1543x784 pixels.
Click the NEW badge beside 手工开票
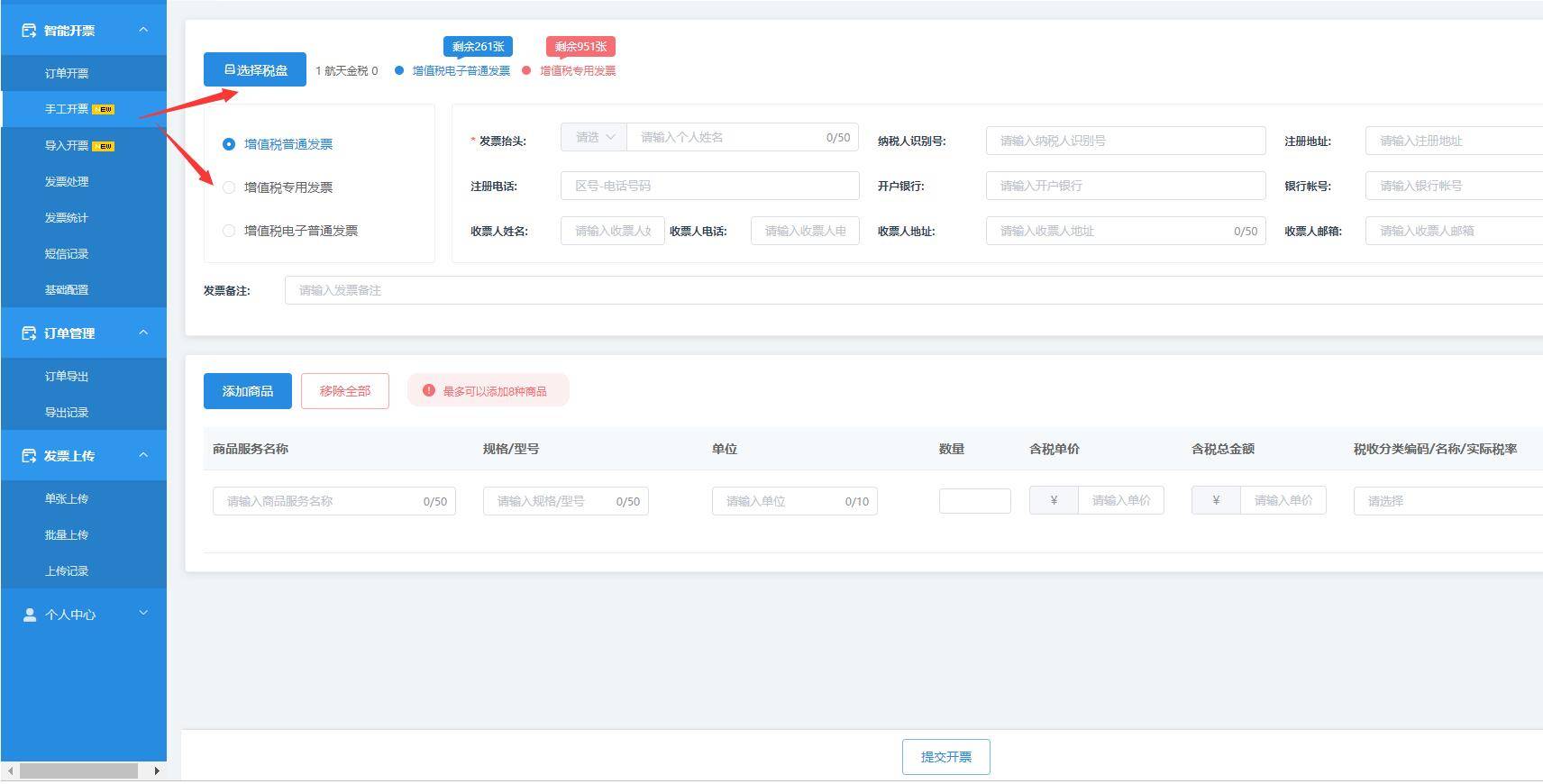(x=103, y=110)
